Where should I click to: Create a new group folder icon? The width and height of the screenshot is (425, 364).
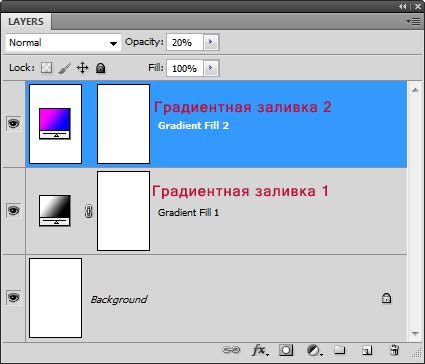(x=340, y=350)
